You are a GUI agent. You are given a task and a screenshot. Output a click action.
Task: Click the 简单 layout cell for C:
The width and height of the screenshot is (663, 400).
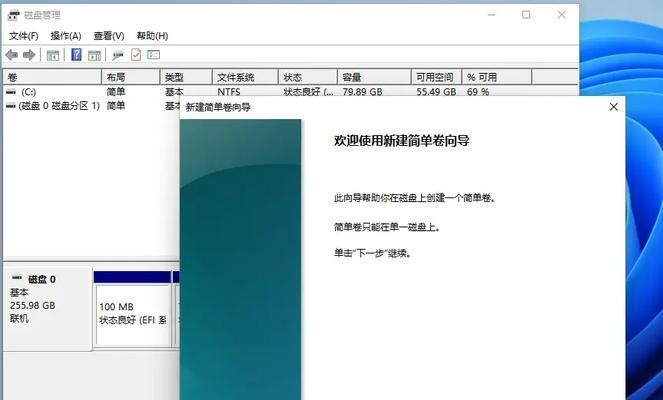(115, 92)
